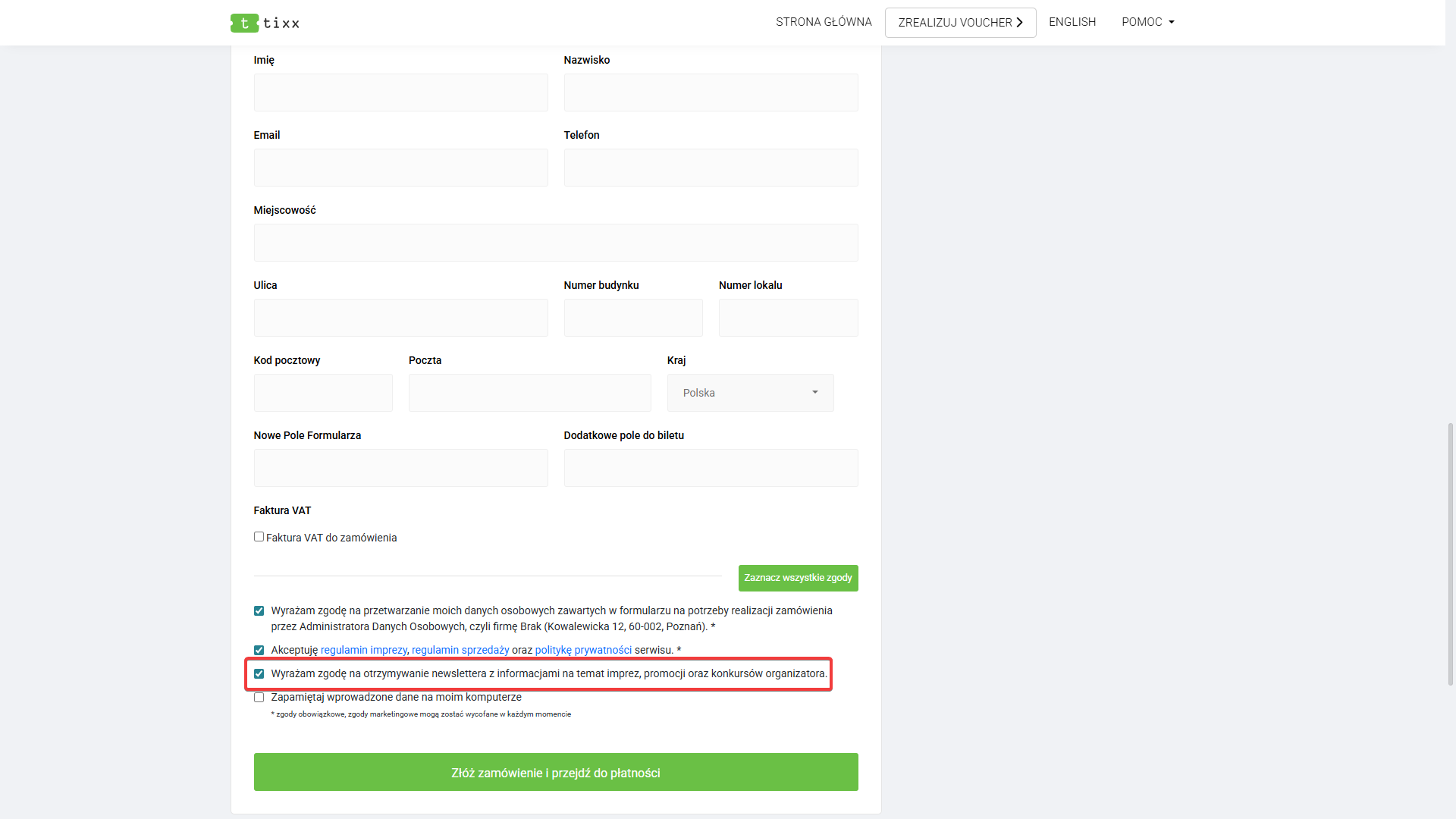Click the Zrealizuj Voucher chevron arrow
1456x819 pixels.
1020,23
